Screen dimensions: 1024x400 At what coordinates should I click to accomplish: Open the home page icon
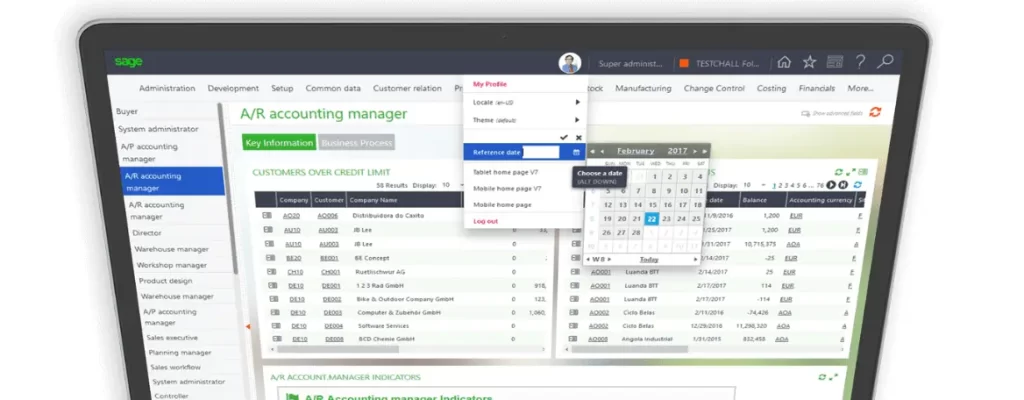(784, 63)
